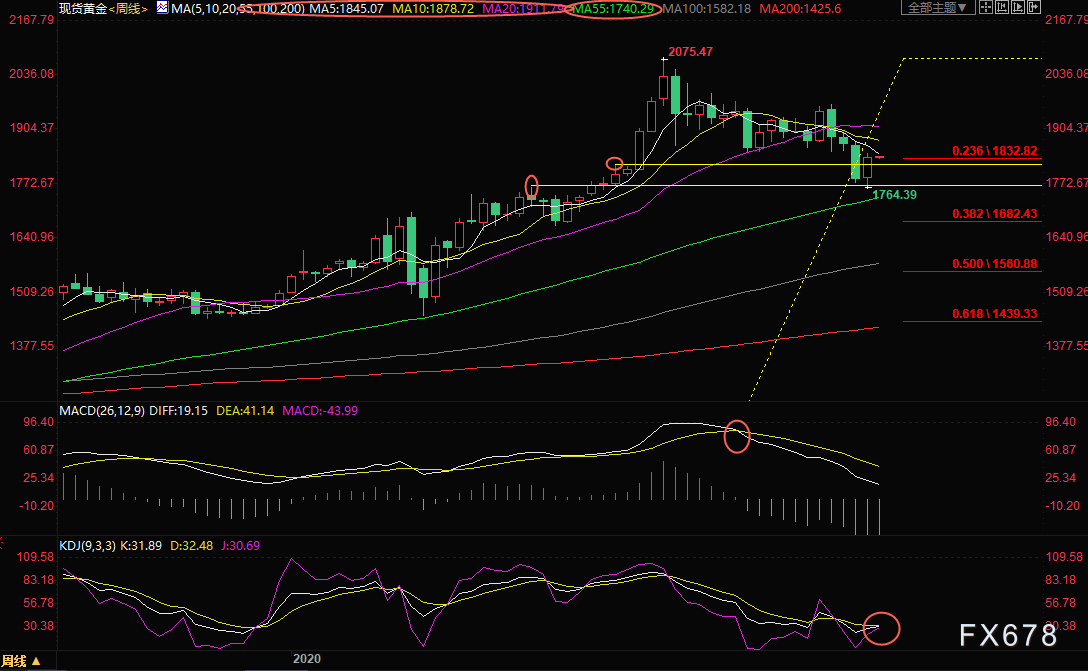Viewport: 1088px width, 671px height.
Task: Click the 2020 year marker on time axis
Action: [x=308, y=659]
